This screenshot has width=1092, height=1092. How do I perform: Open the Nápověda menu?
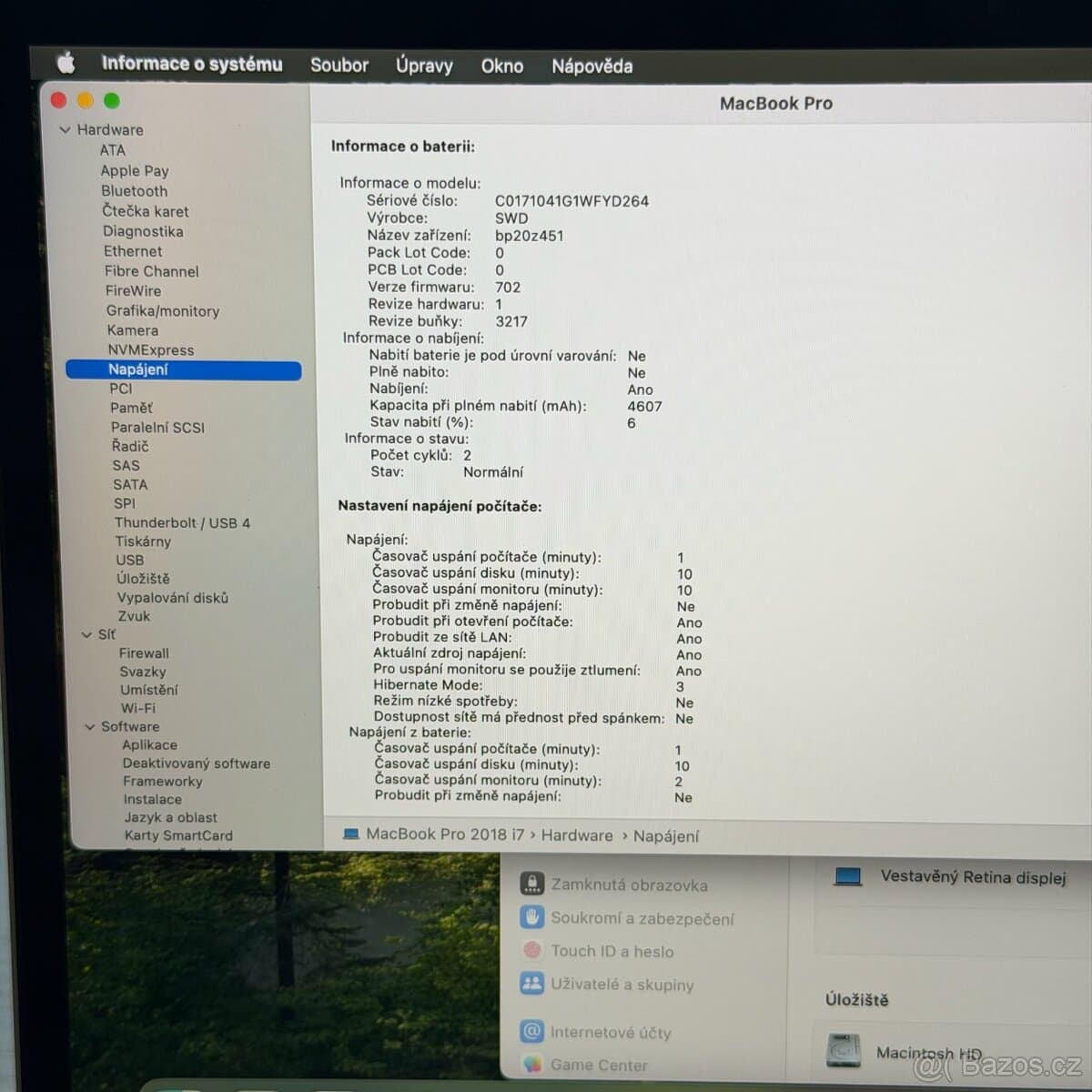click(592, 66)
